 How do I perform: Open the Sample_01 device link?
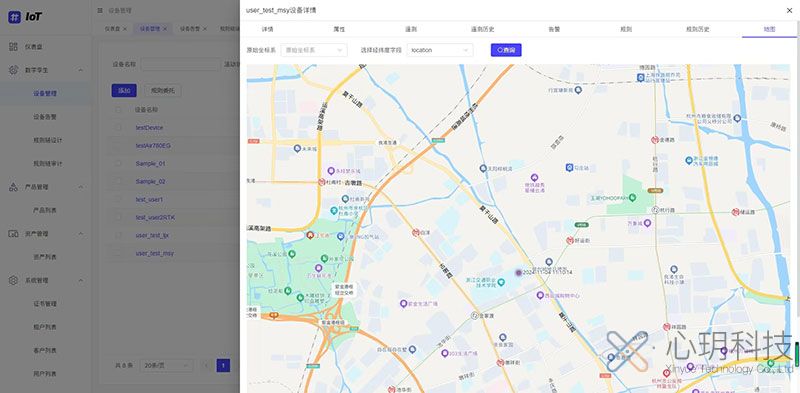(151, 163)
